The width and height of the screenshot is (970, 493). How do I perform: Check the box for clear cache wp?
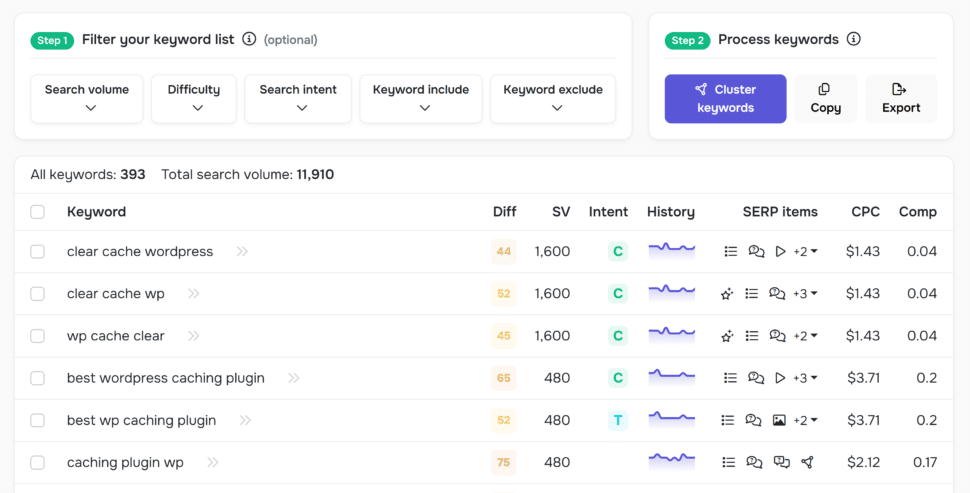tap(38, 293)
